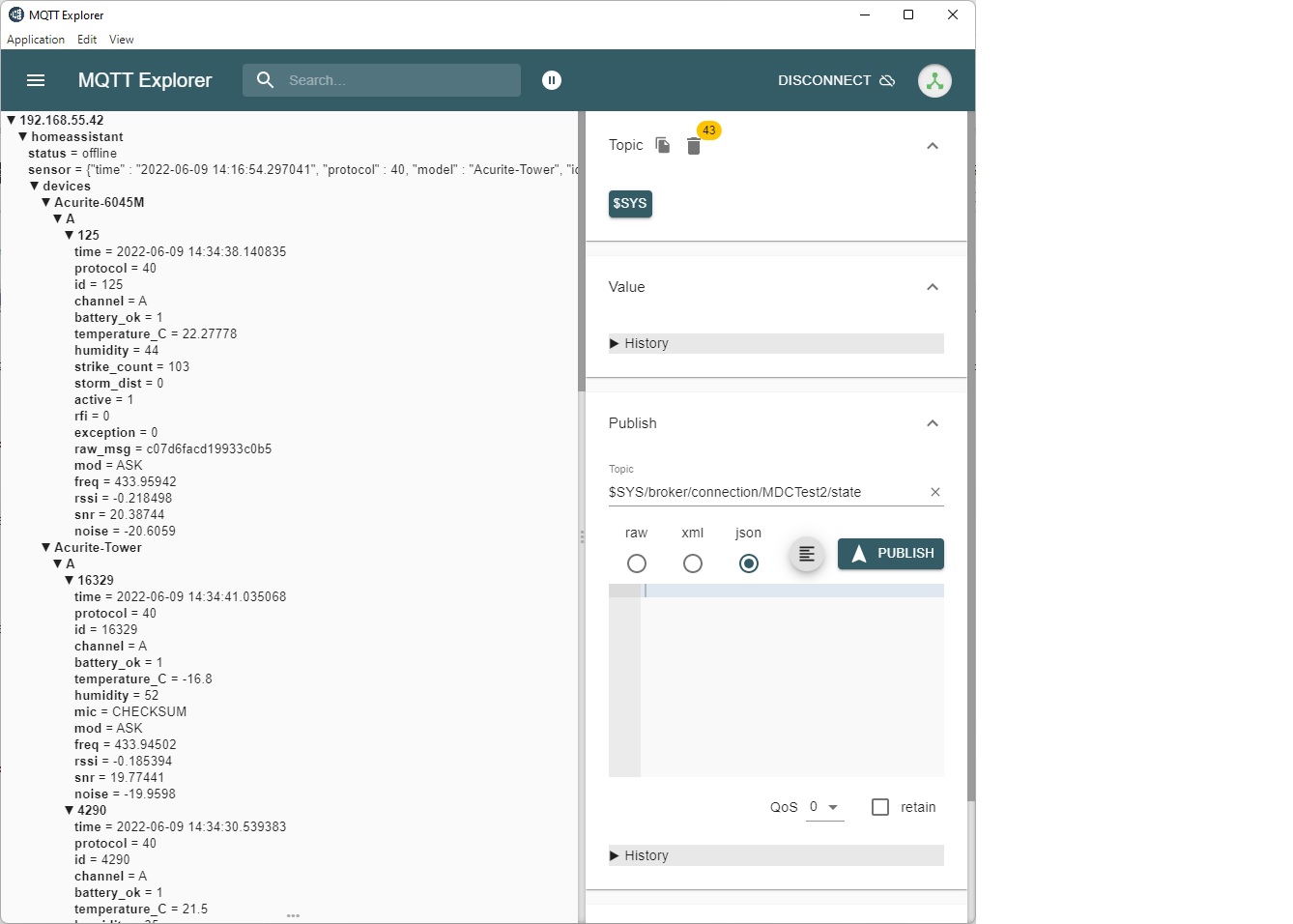
Task: Click the DISCONNECT button
Action: 837,80
